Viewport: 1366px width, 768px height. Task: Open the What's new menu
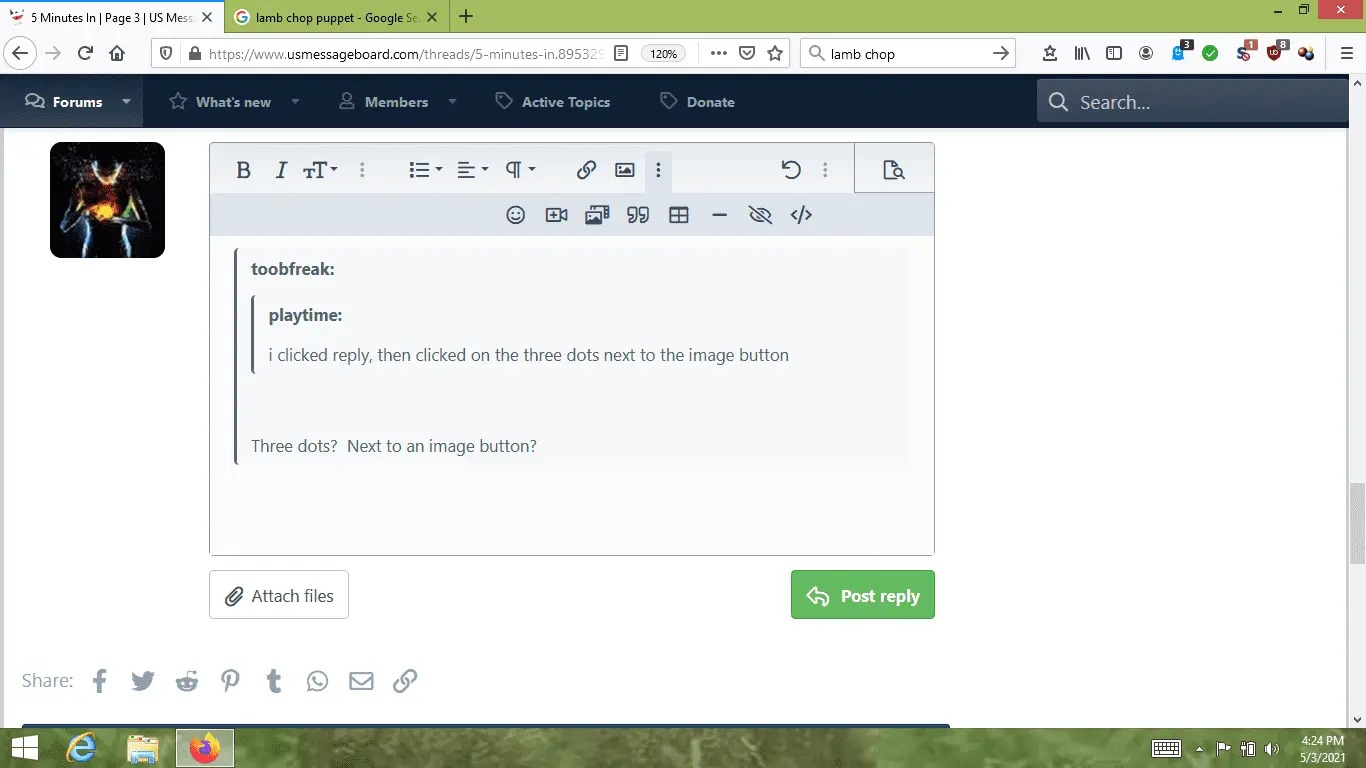pyautogui.click(x=233, y=102)
